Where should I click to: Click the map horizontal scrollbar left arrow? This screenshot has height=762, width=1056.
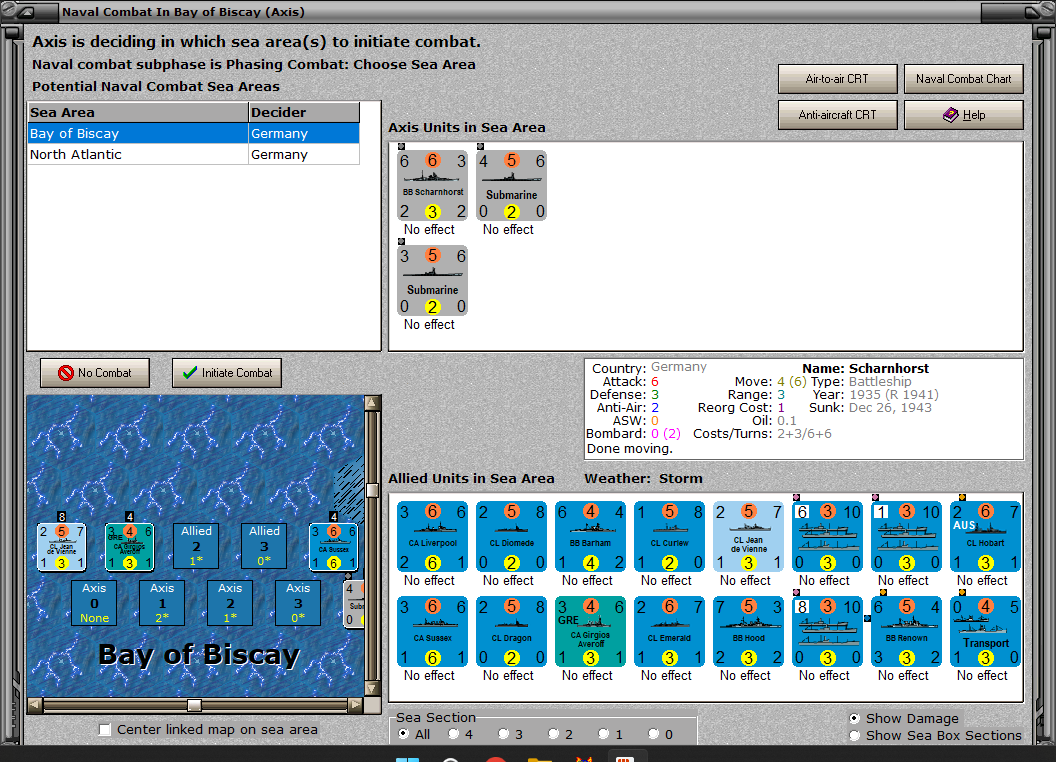(x=35, y=705)
